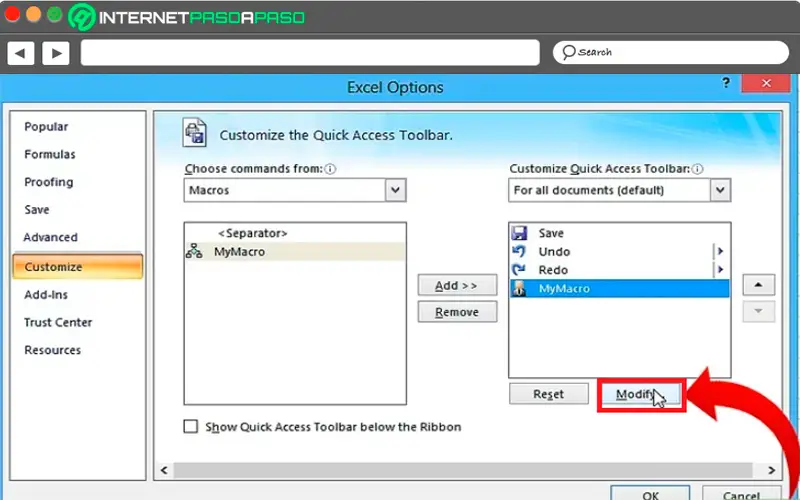Click the Redo arrow icon in list
The height and width of the screenshot is (500, 800).
(x=519, y=270)
